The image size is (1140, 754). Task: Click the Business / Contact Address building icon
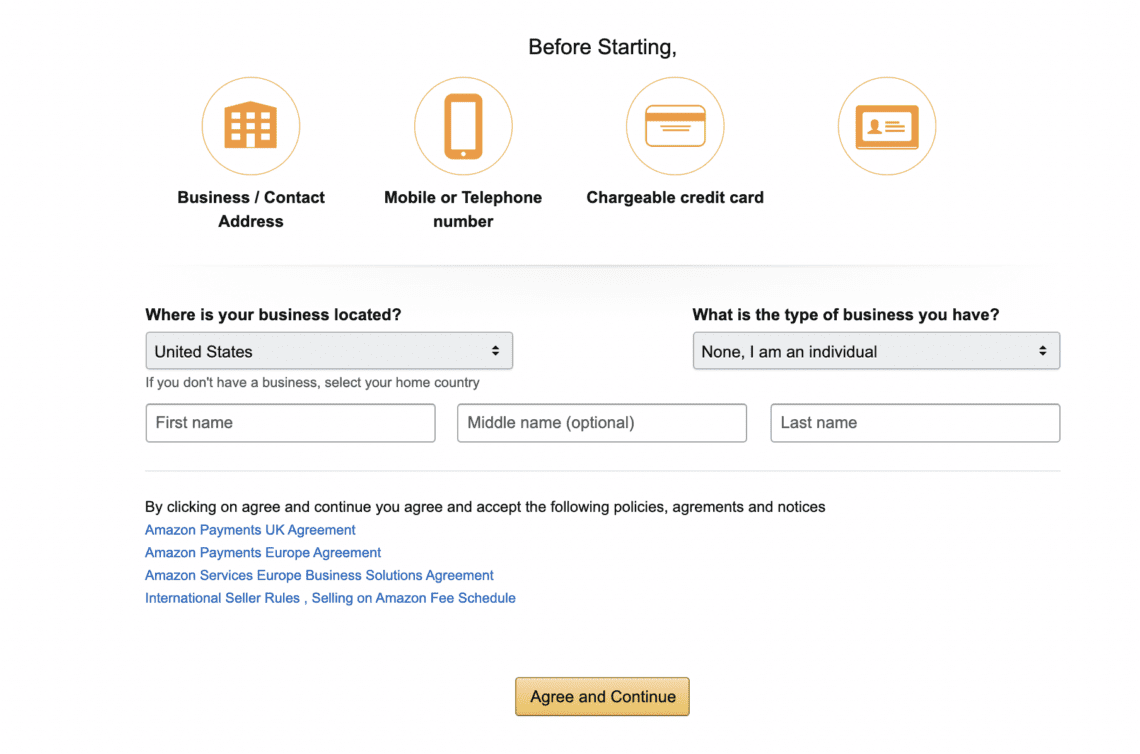250,126
